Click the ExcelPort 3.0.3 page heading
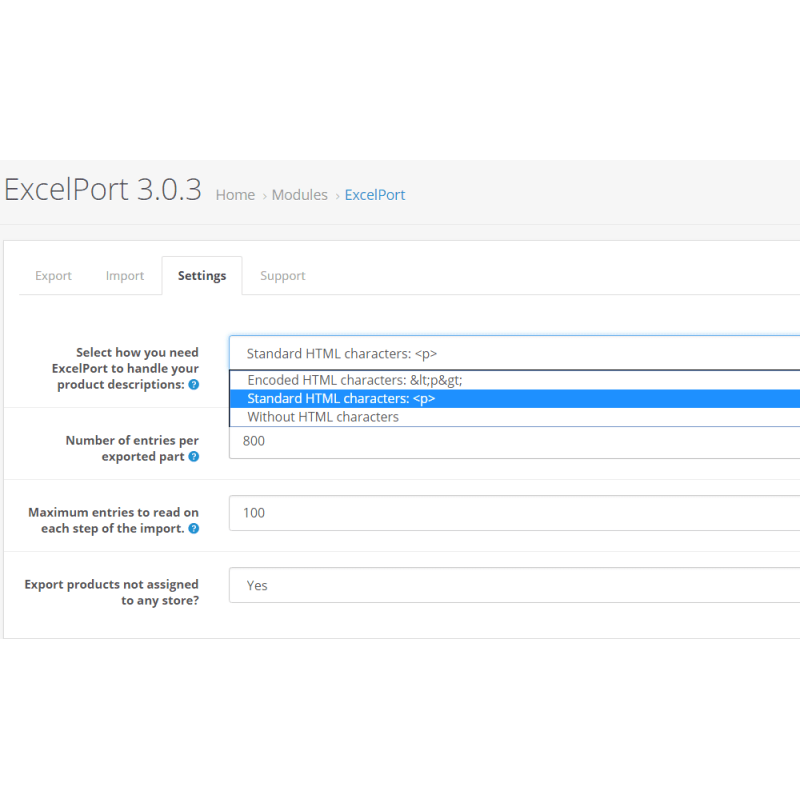The image size is (800, 800). click(103, 190)
